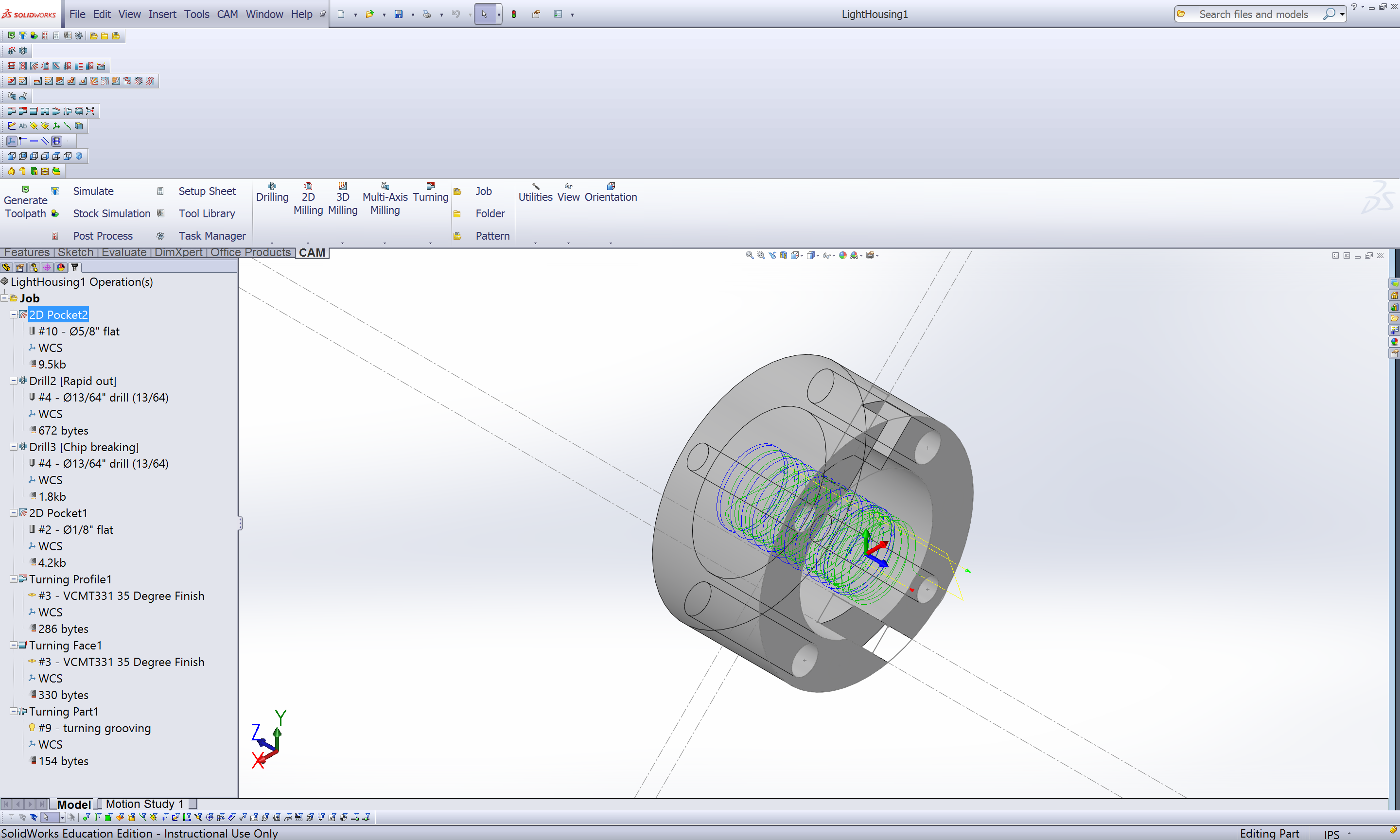The width and height of the screenshot is (1400, 840).
Task: Select the '#9 - turning grooving' tool entry
Action: click(x=94, y=728)
